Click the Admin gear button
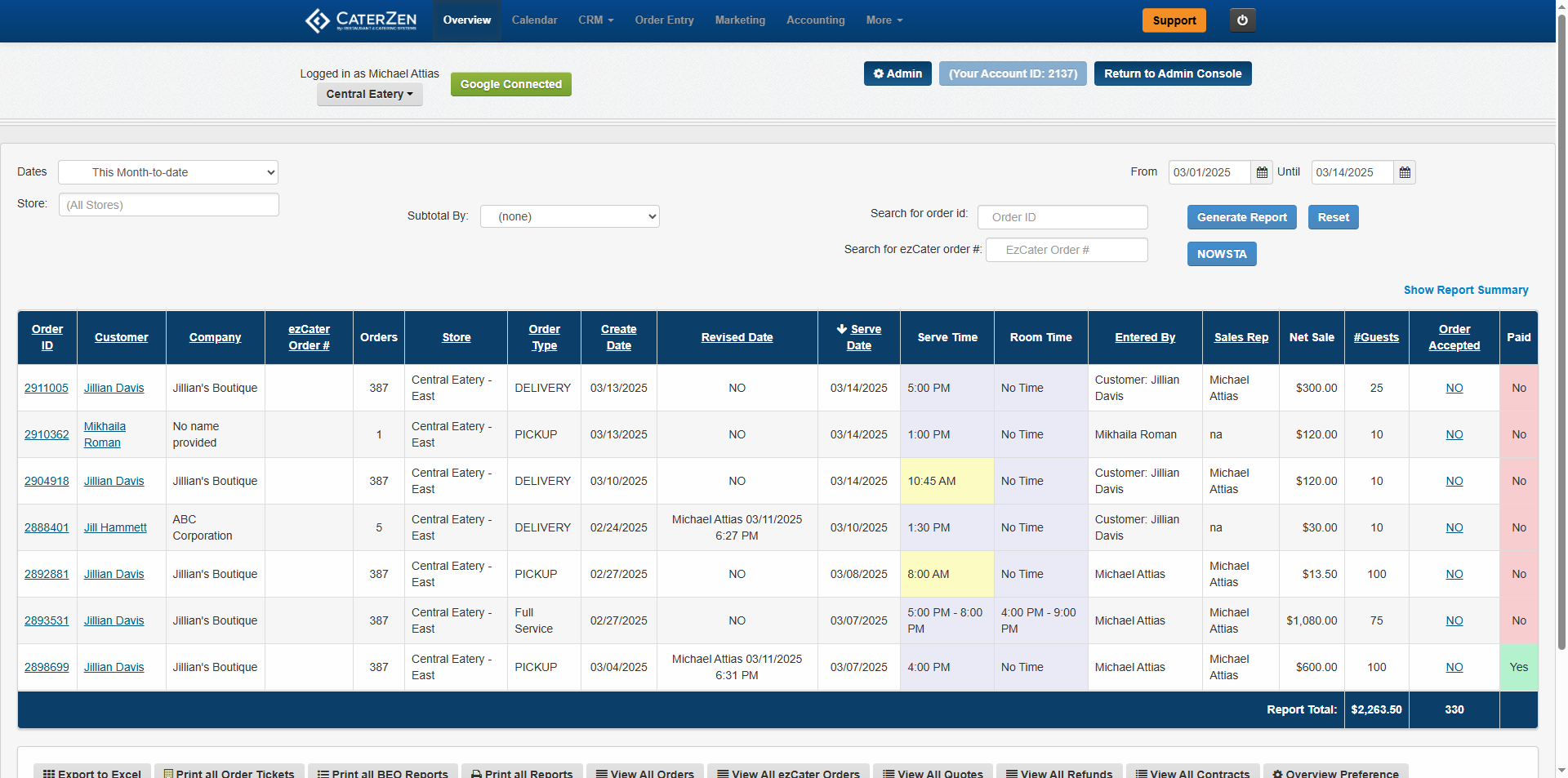Viewport: 1568px width, 778px height. (x=898, y=73)
